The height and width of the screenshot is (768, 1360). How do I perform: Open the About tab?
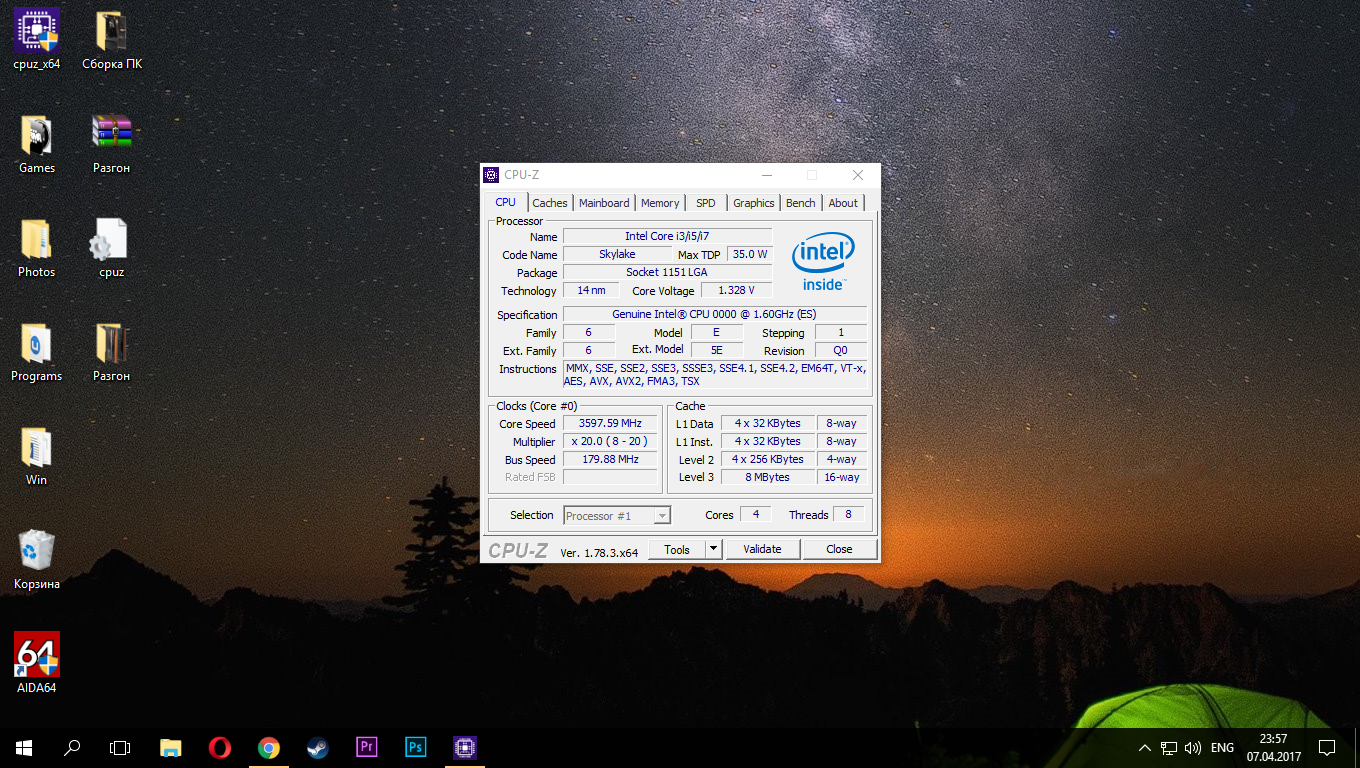(x=843, y=203)
